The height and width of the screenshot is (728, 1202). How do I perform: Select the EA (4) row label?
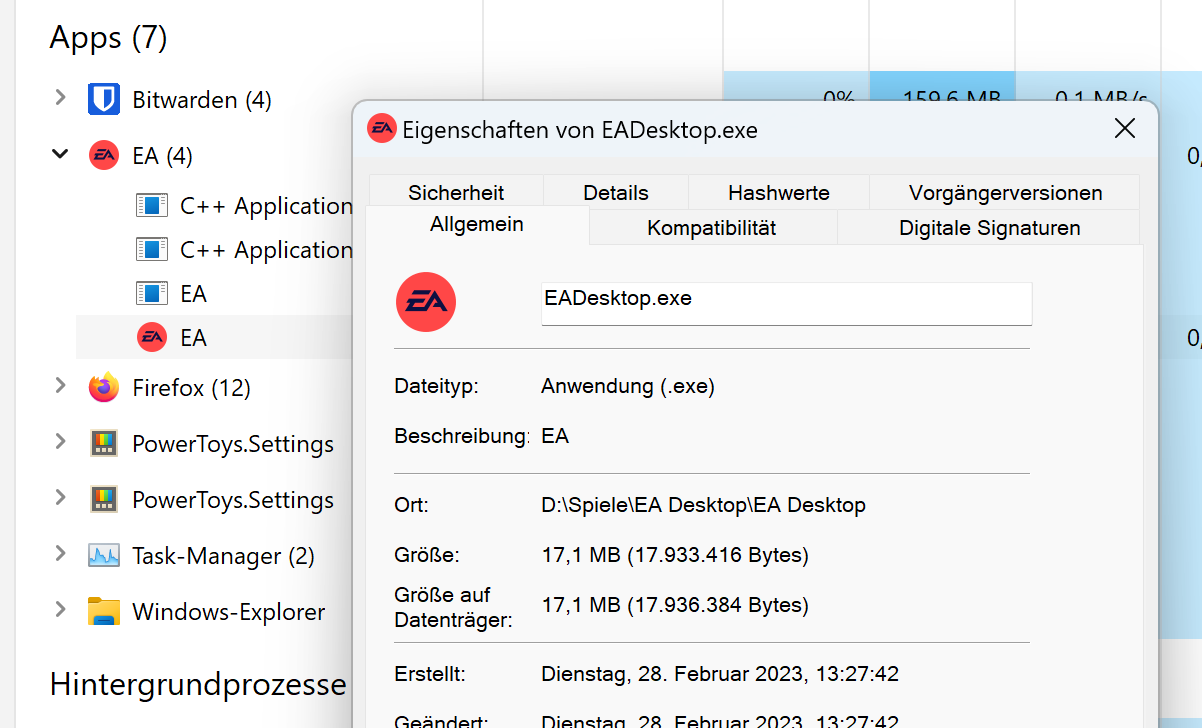tap(163, 156)
